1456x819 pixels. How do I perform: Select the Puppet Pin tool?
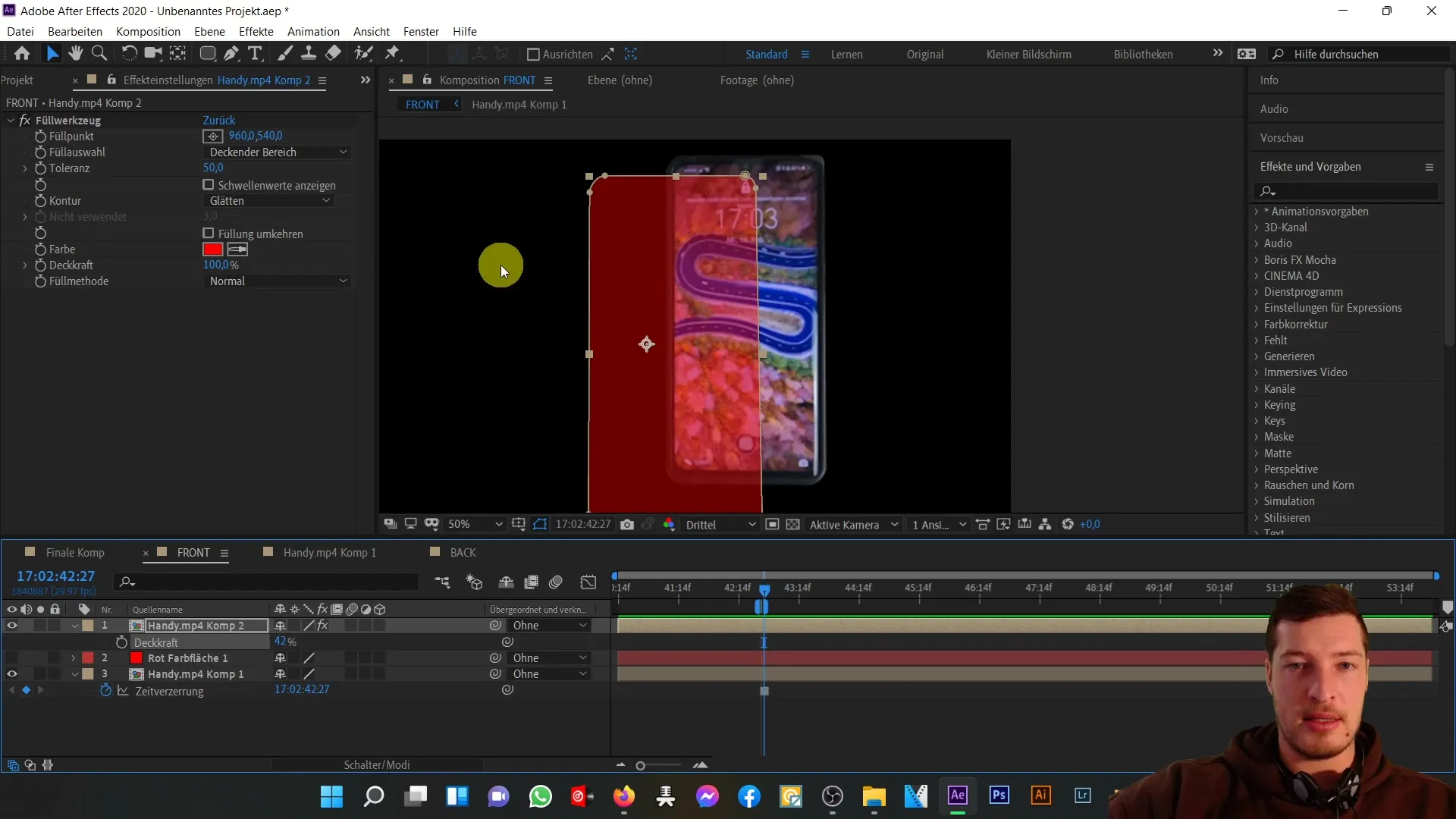tap(393, 54)
